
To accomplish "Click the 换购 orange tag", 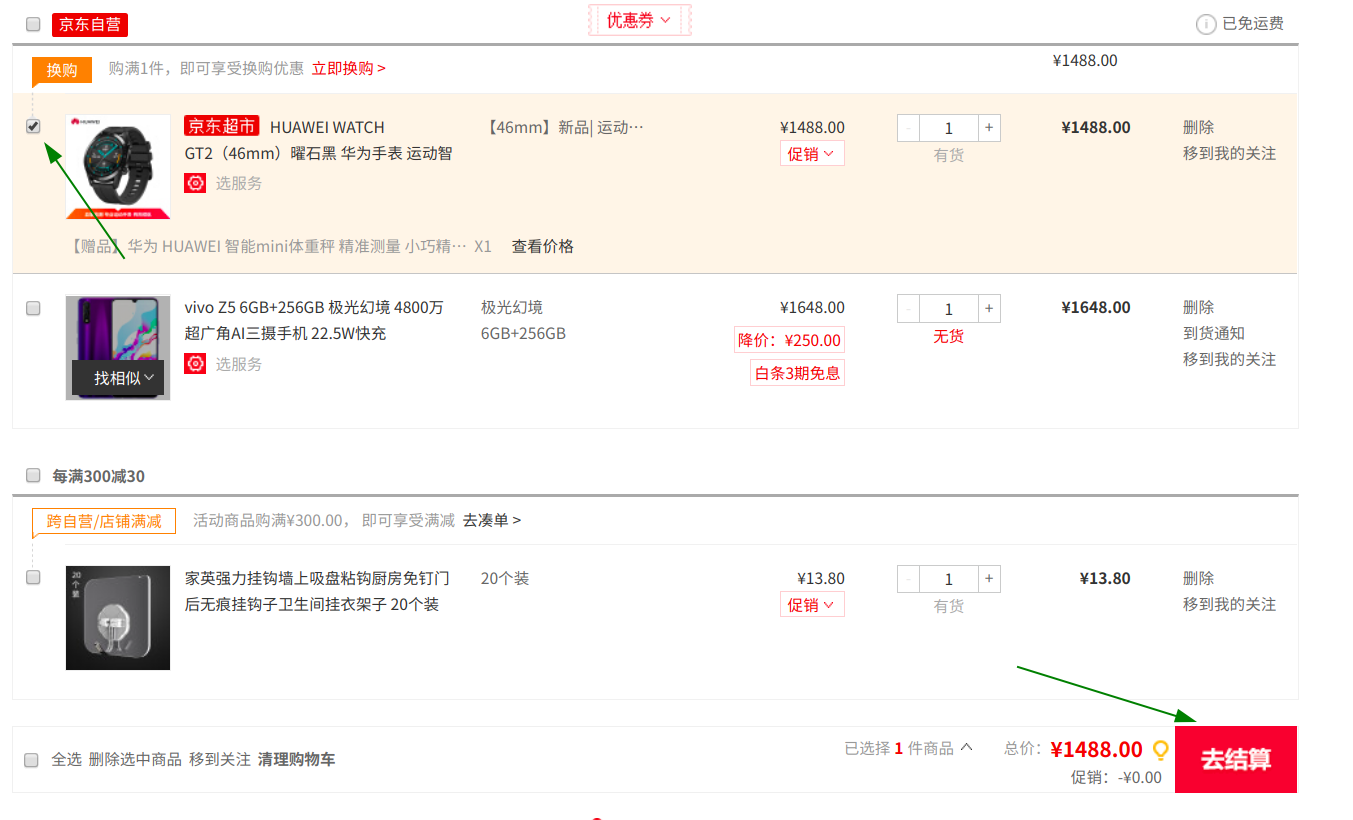I will pyautogui.click(x=62, y=70).
